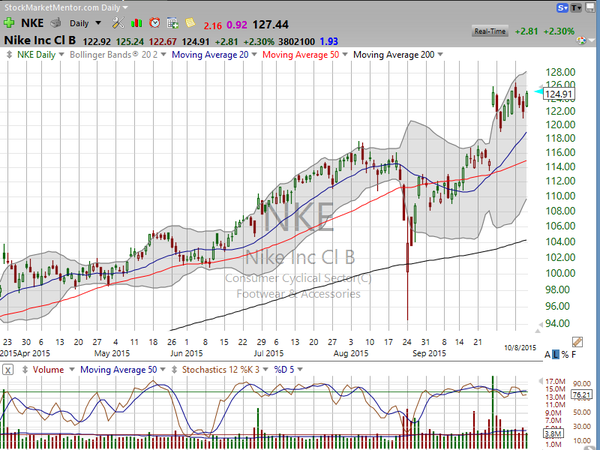Image resolution: width=600 pixels, height=450 pixels.
Task: Click the green plus add-symbol icon
Action: point(9,23)
